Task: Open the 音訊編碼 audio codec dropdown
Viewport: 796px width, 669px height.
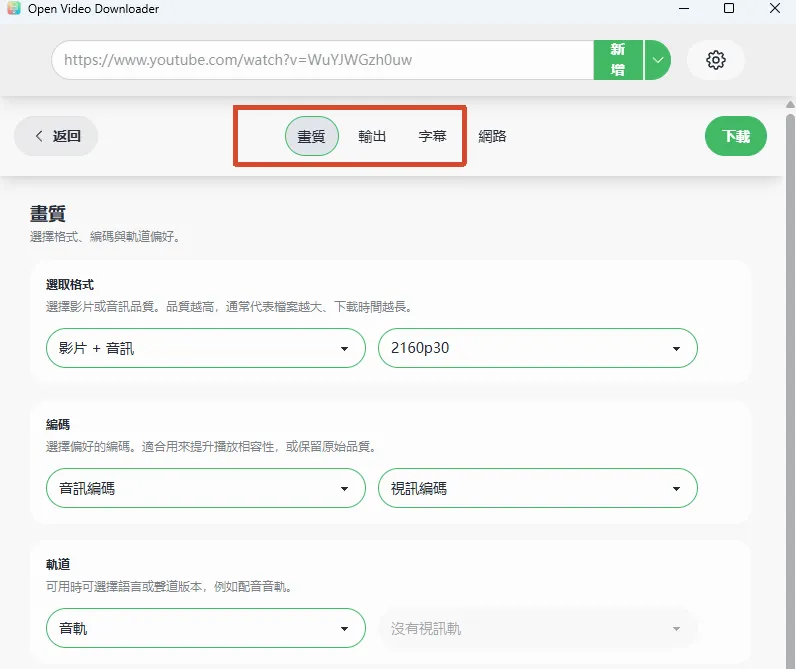Action: pyautogui.click(x=206, y=488)
